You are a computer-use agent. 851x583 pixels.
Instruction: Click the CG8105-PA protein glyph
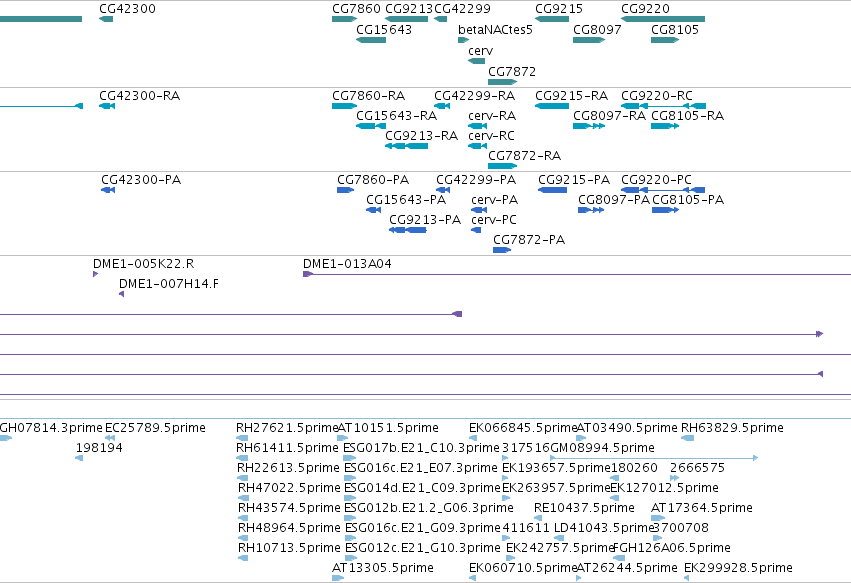click(665, 210)
